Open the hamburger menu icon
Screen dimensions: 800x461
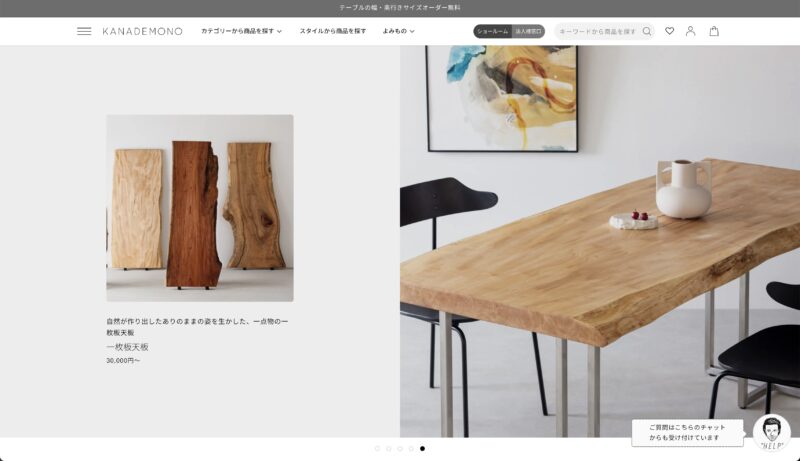click(x=84, y=31)
